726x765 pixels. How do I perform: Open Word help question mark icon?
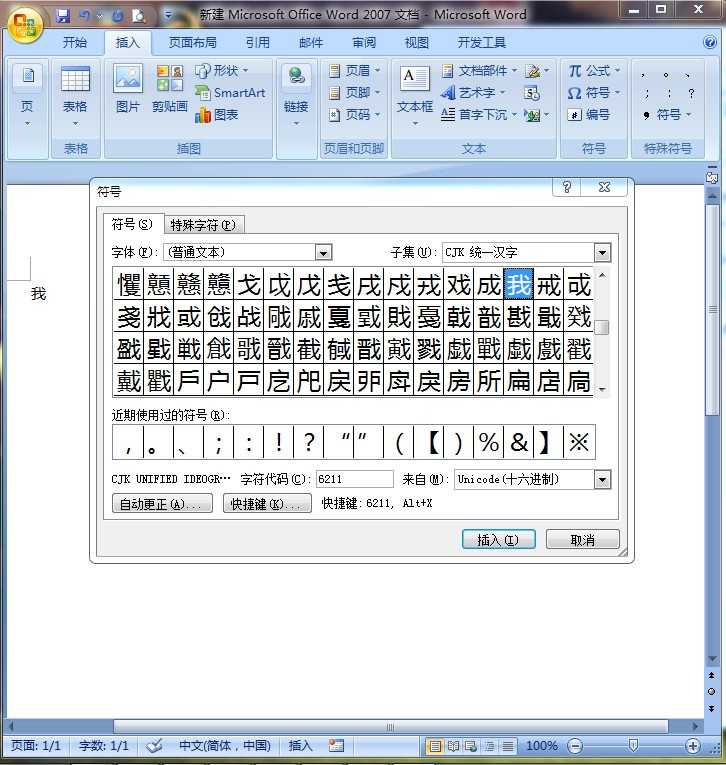[710, 42]
